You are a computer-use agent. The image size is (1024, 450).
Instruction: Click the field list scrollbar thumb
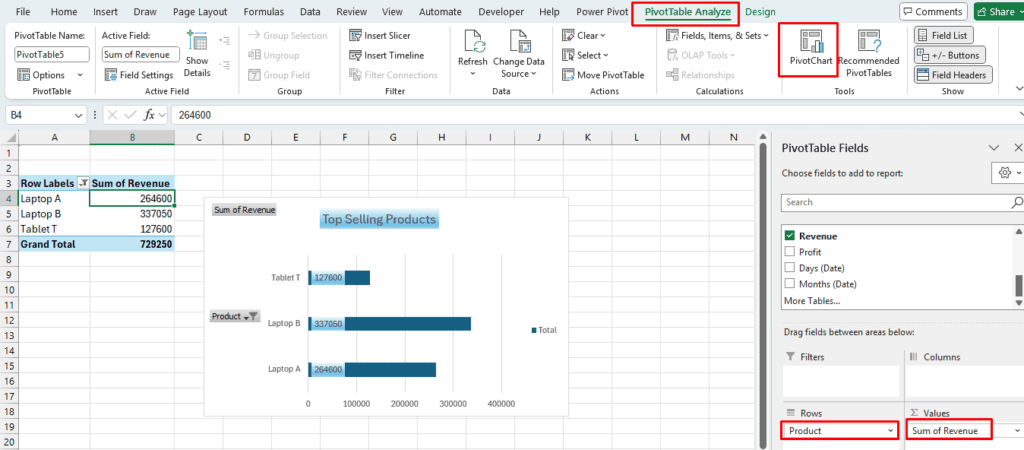1018,285
